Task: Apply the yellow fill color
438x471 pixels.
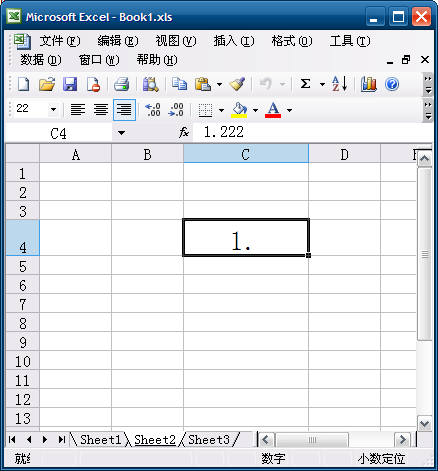Action: click(x=239, y=110)
